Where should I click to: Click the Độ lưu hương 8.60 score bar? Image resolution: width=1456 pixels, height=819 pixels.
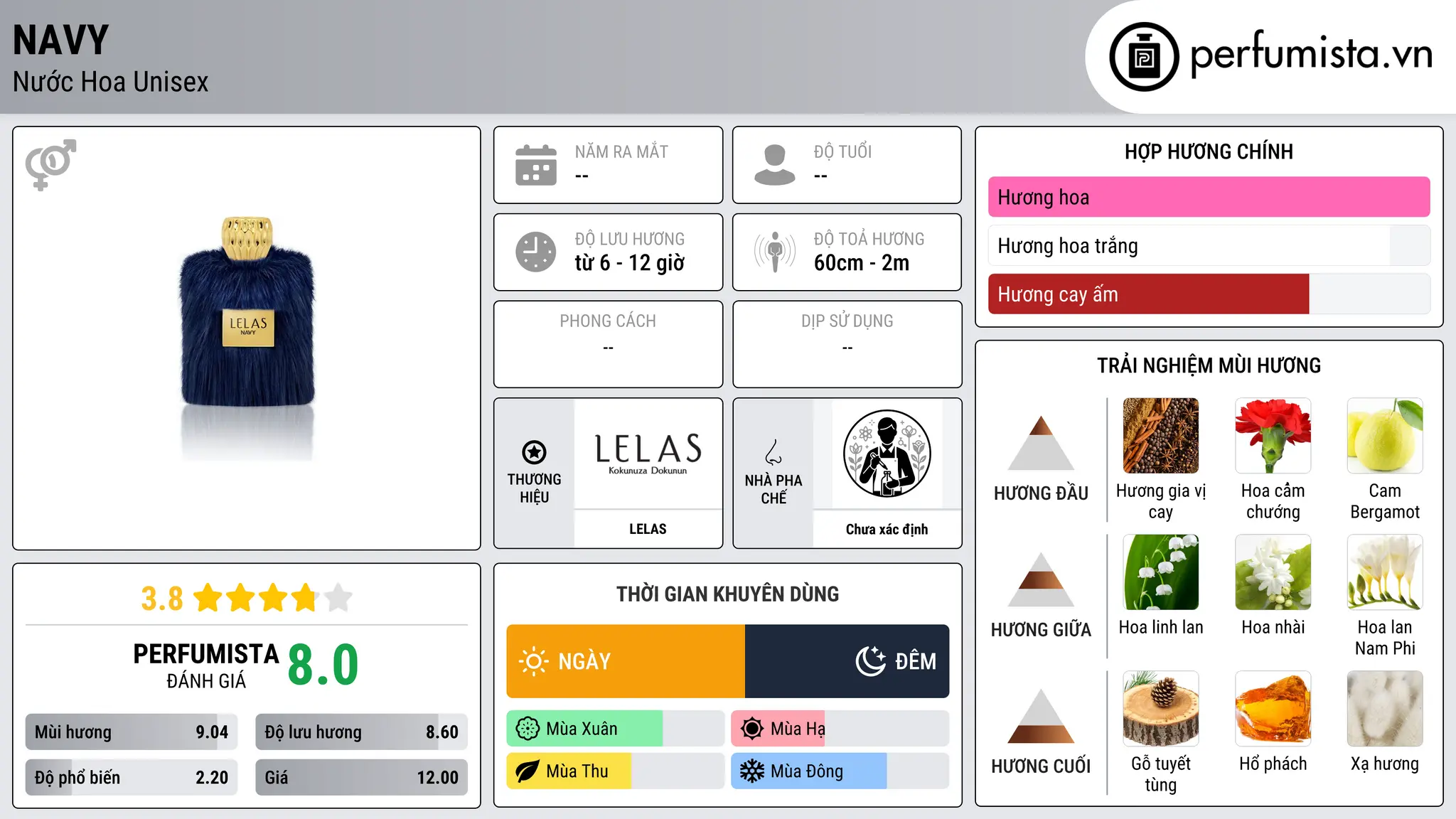tap(361, 732)
